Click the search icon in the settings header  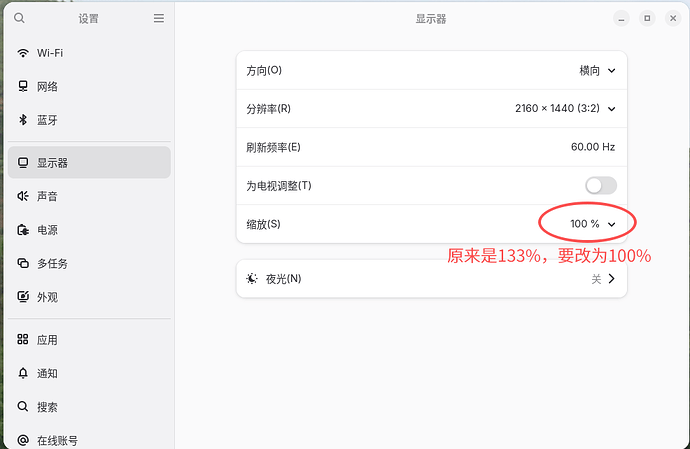pos(20,18)
